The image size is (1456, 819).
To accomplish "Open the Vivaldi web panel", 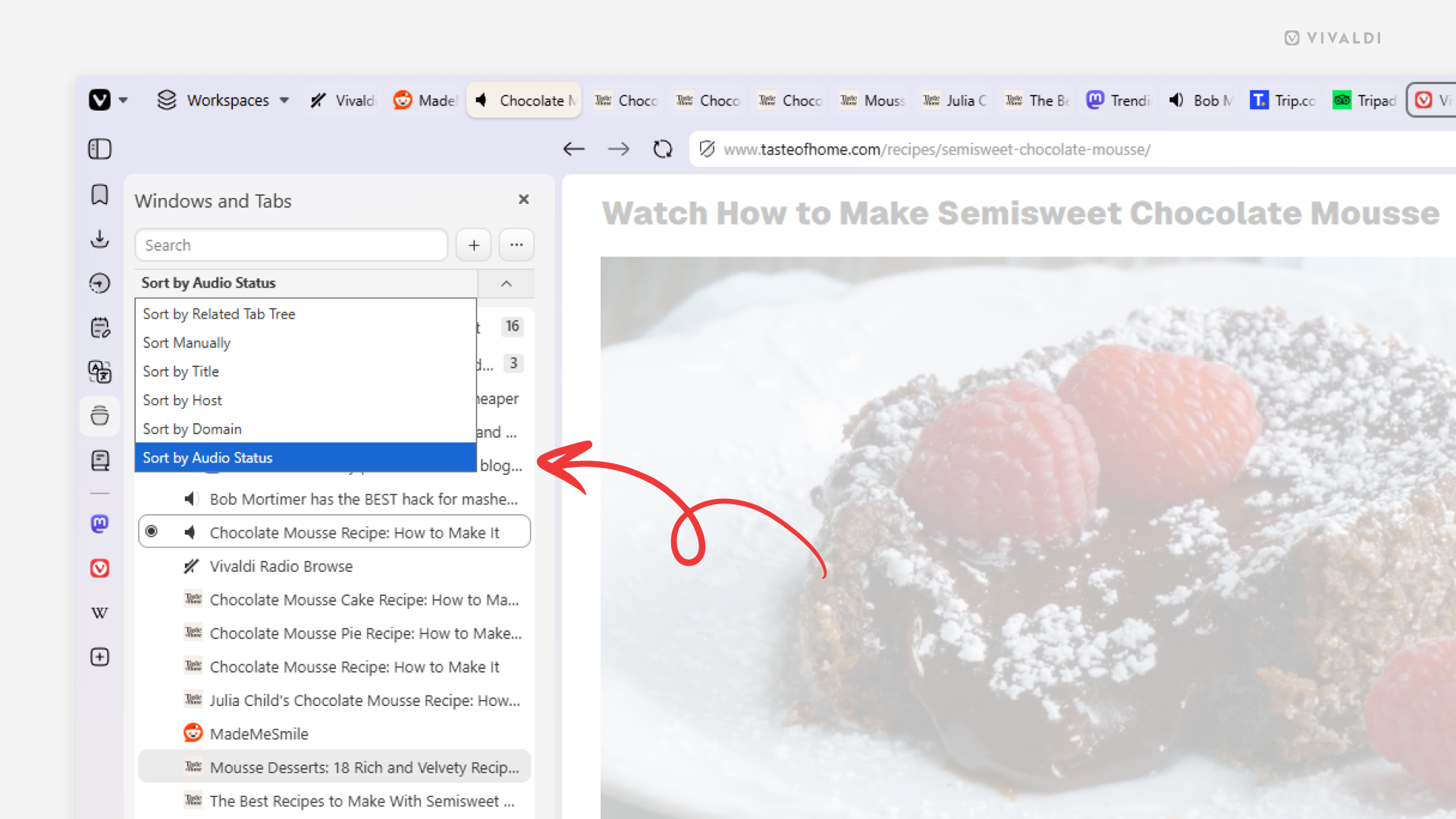I will click(x=99, y=568).
